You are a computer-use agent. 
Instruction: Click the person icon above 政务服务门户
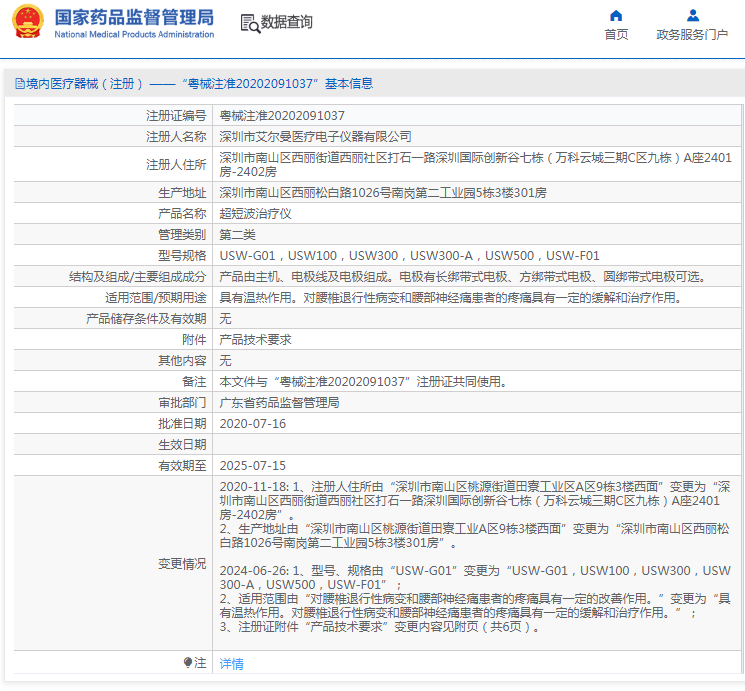[692, 15]
